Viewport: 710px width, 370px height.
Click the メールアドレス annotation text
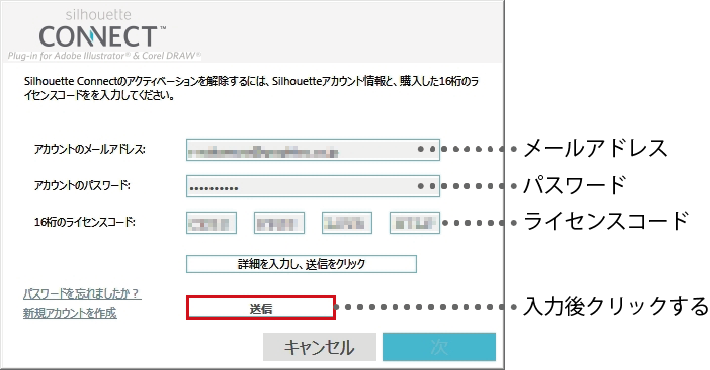point(595,149)
